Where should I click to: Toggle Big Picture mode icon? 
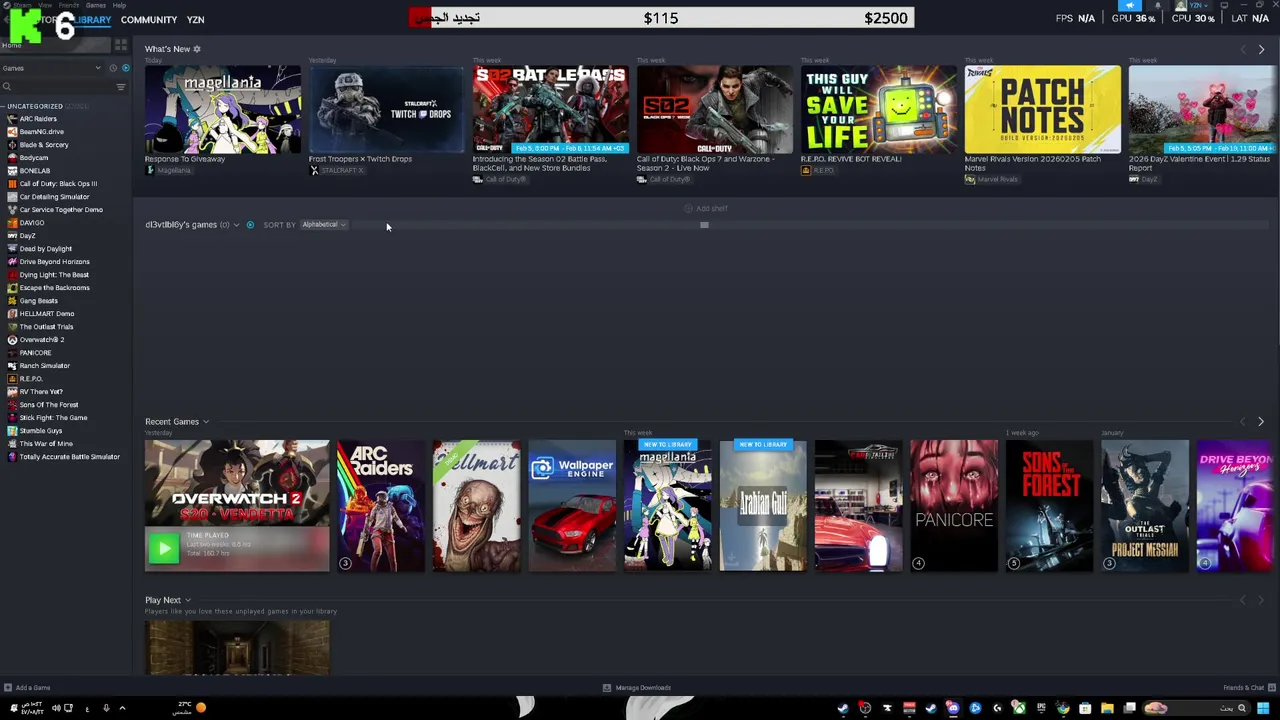tap(1224, 5)
